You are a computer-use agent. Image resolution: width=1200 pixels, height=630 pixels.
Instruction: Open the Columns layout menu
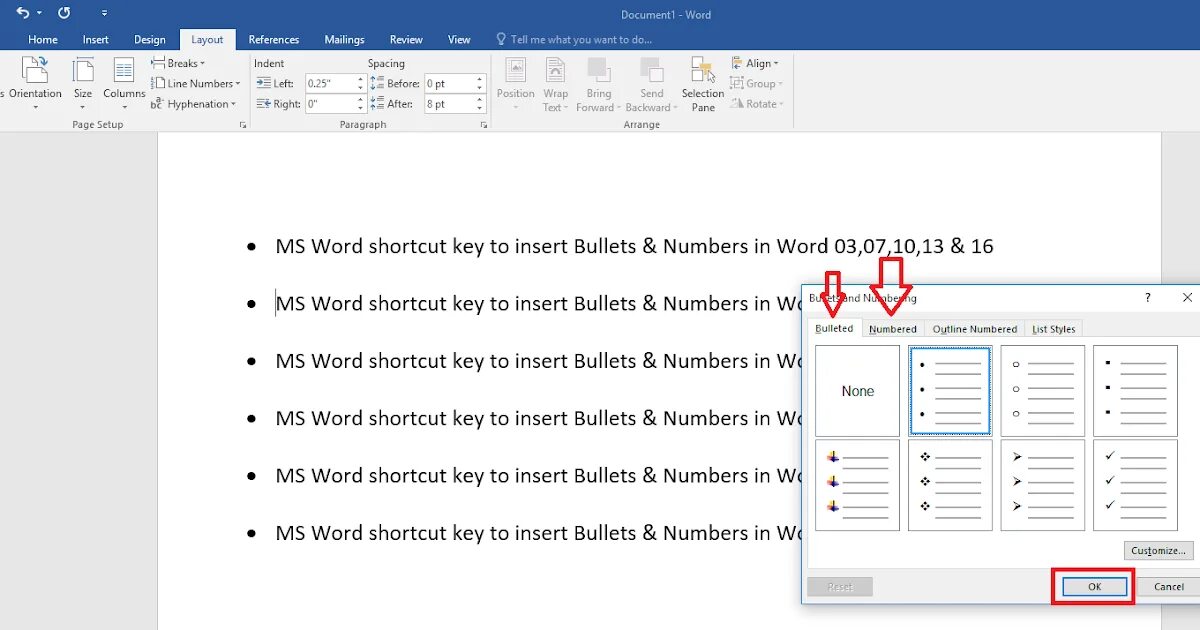(x=124, y=83)
